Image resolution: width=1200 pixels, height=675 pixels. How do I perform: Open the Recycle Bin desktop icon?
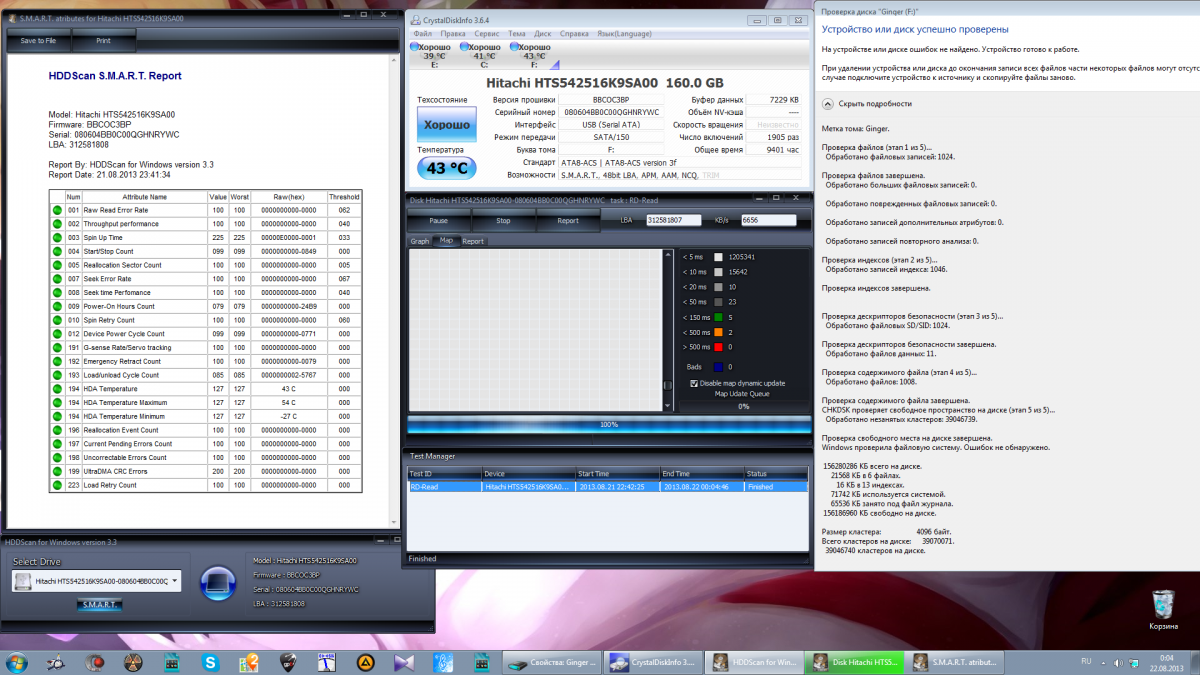pos(1163,610)
